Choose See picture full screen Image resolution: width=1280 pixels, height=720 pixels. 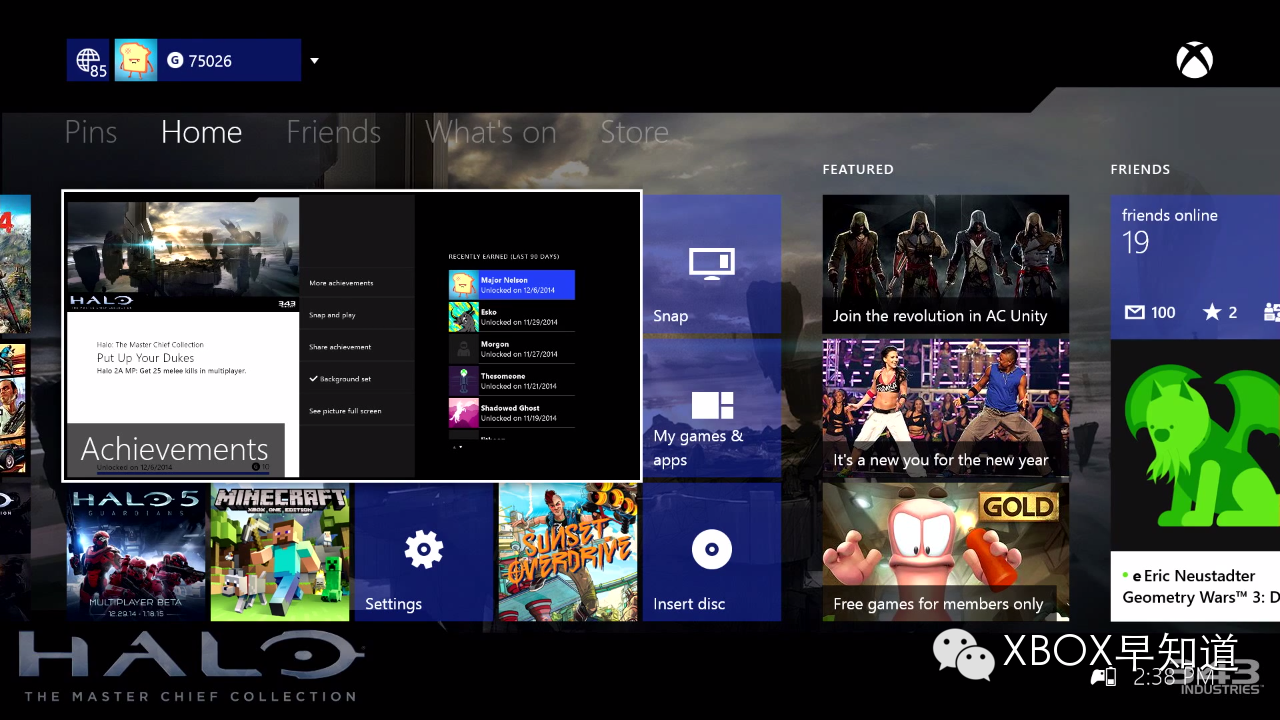[x=357, y=411]
